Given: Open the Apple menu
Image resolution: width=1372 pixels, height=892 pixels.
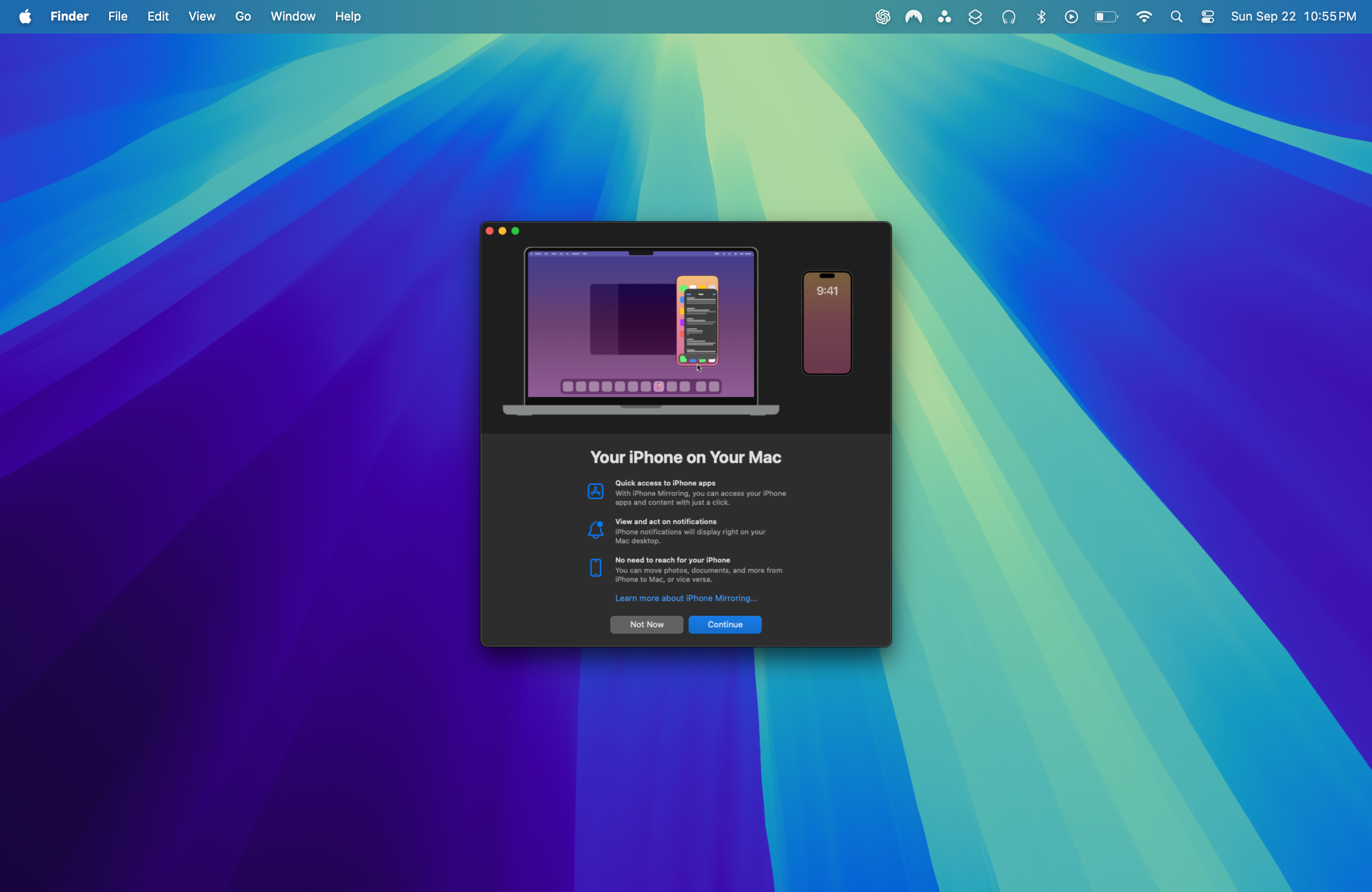Looking at the screenshot, I should click(x=25, y=17).
